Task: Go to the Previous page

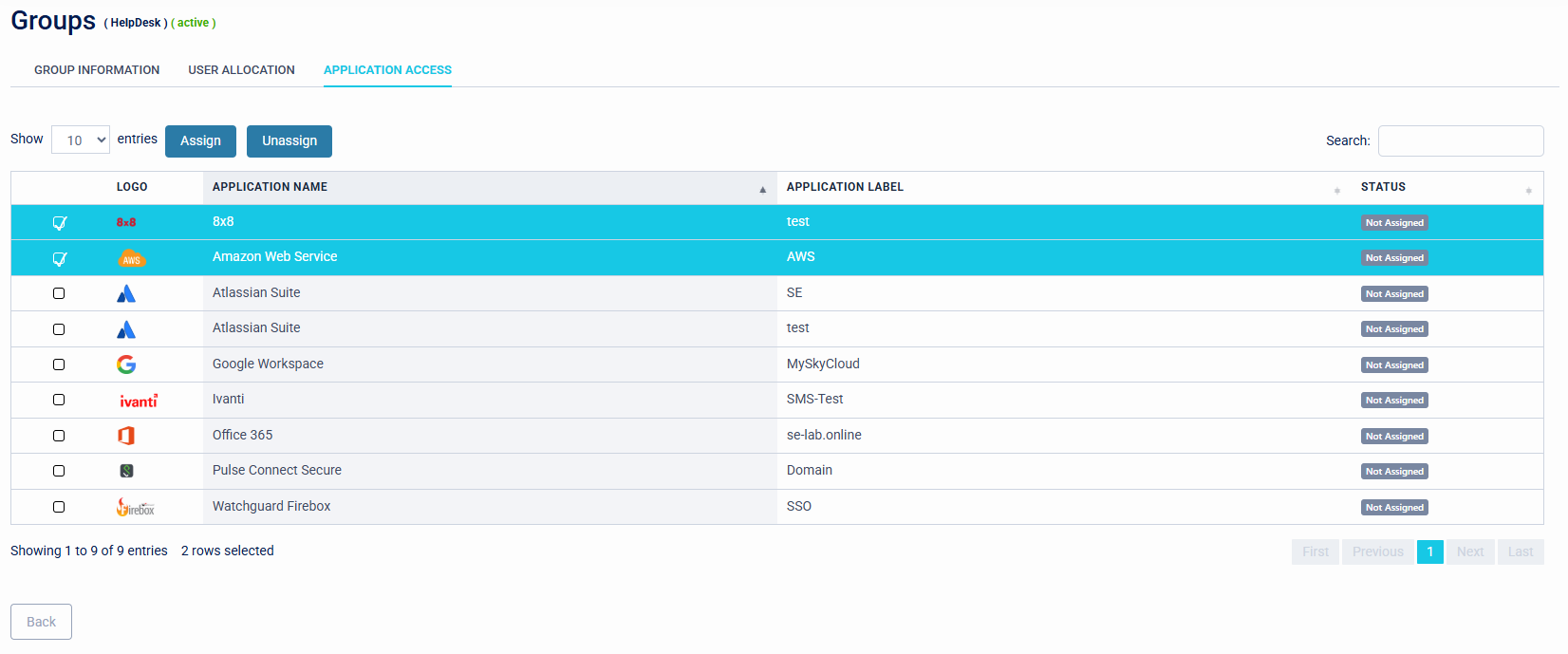Action: (x=1378, y=551)
